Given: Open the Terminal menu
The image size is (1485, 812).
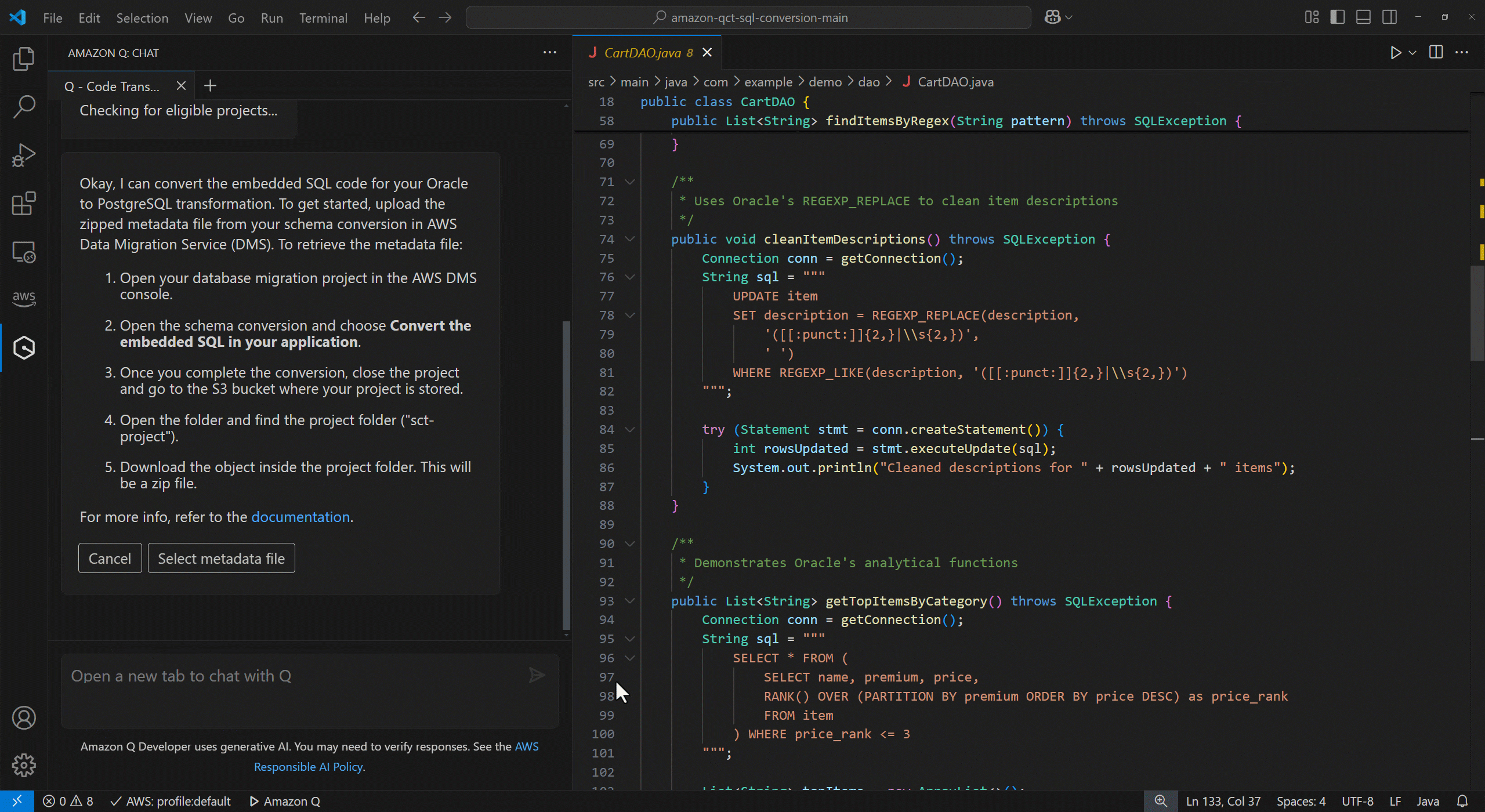Looking at the screenshot, I should [x=323, y=18].
